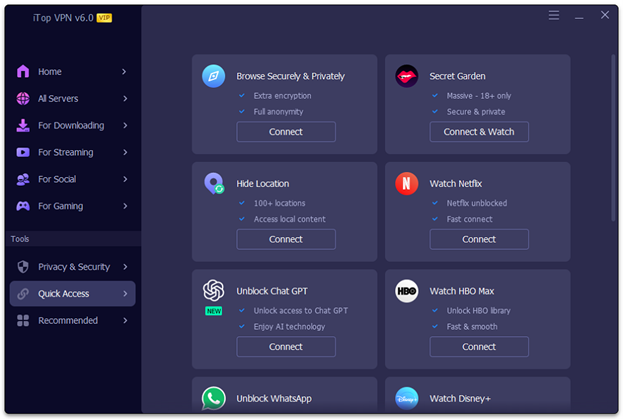The width and height of the screenshot is (623, 419).
Task: Click Connect & Watch for Secret Garden
Action: tap(479, 132)
